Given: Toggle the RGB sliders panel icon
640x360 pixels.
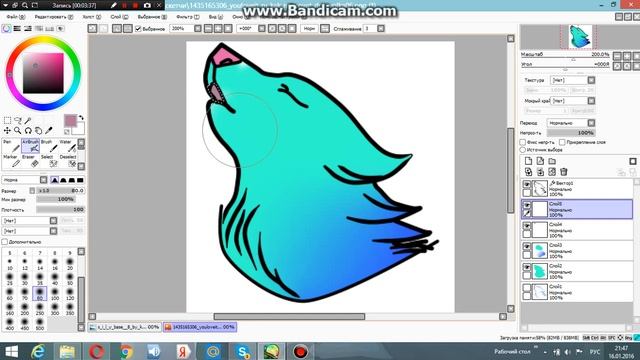Looking at the screenshot, I should [17, 29].
